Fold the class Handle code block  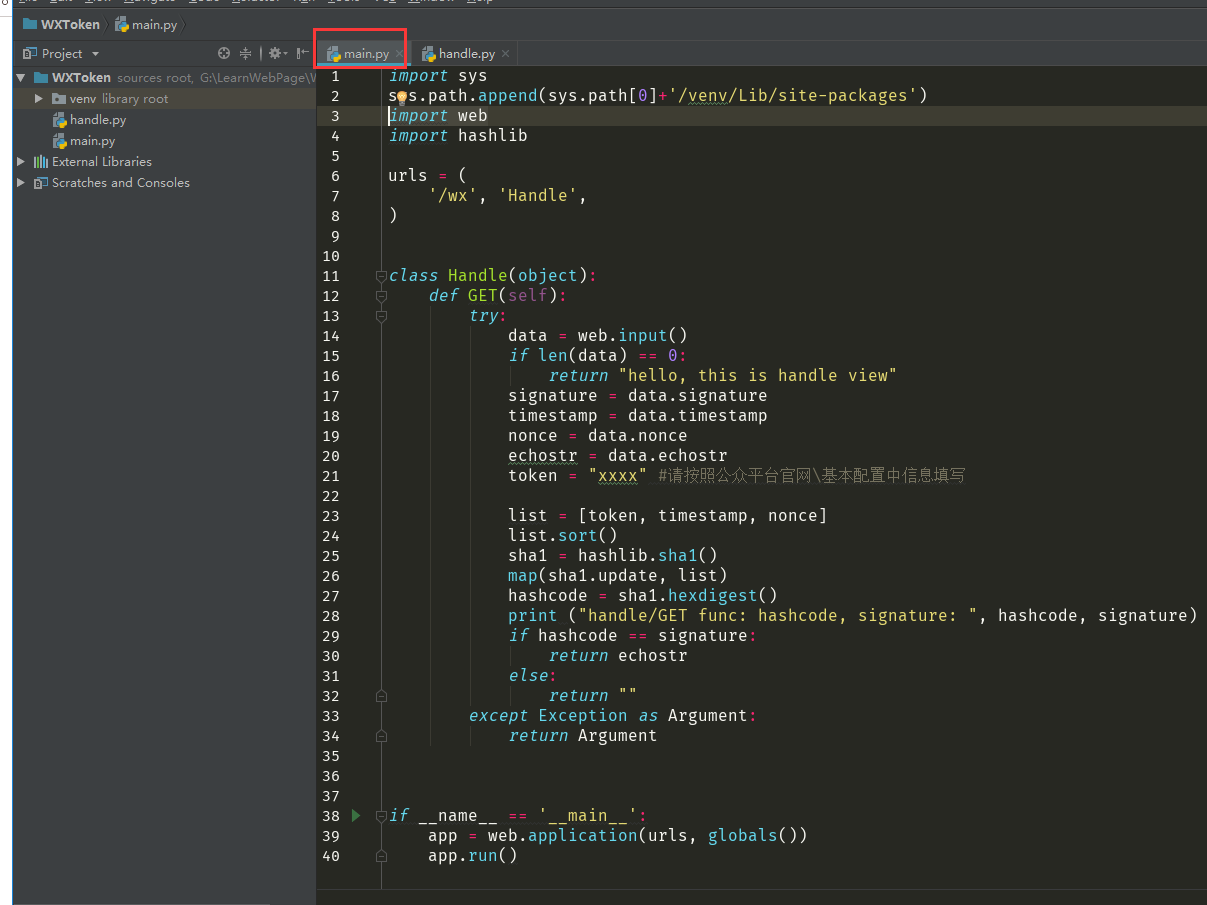point(381,276)
